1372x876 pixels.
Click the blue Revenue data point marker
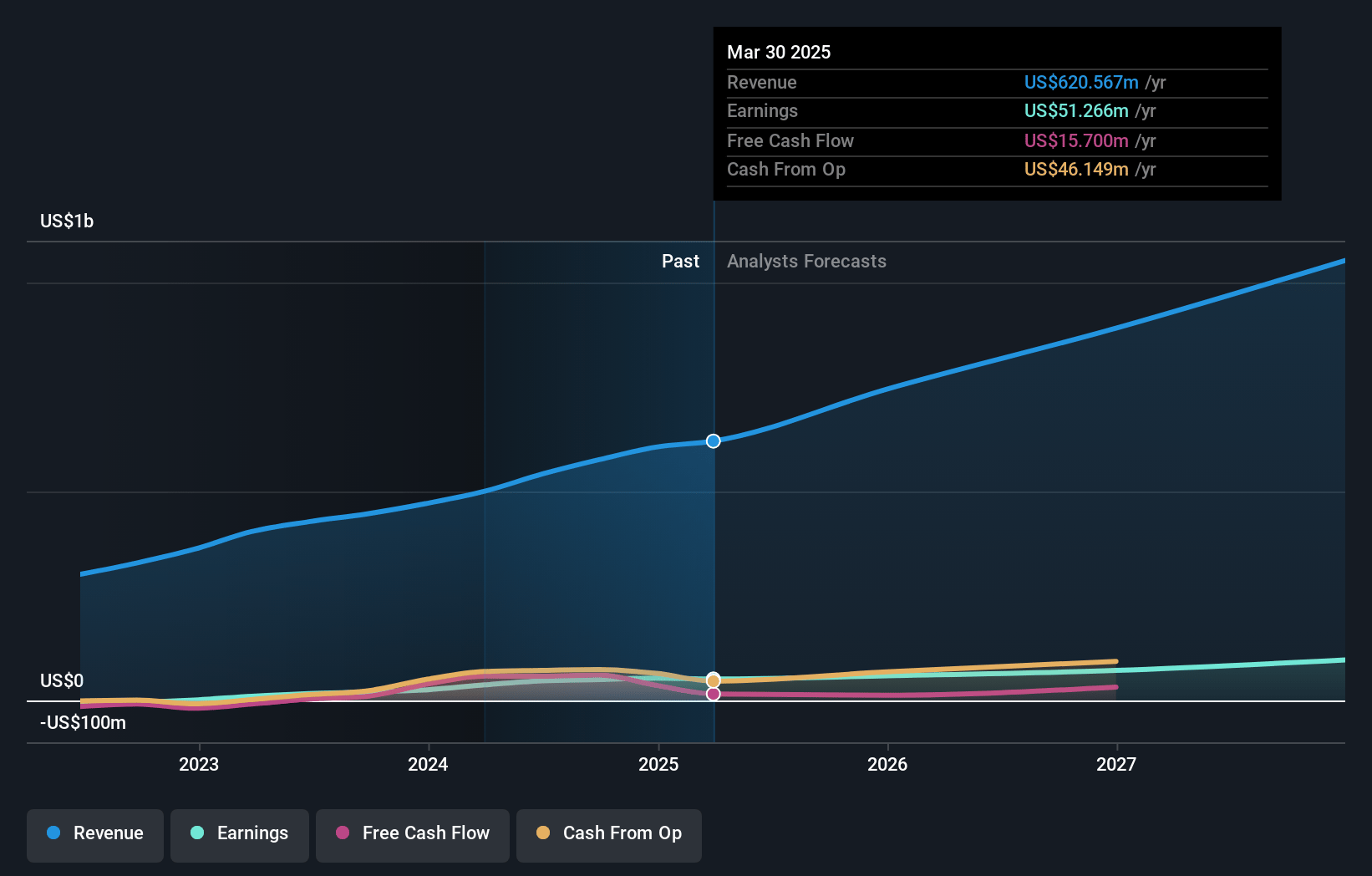coord(713,441)
